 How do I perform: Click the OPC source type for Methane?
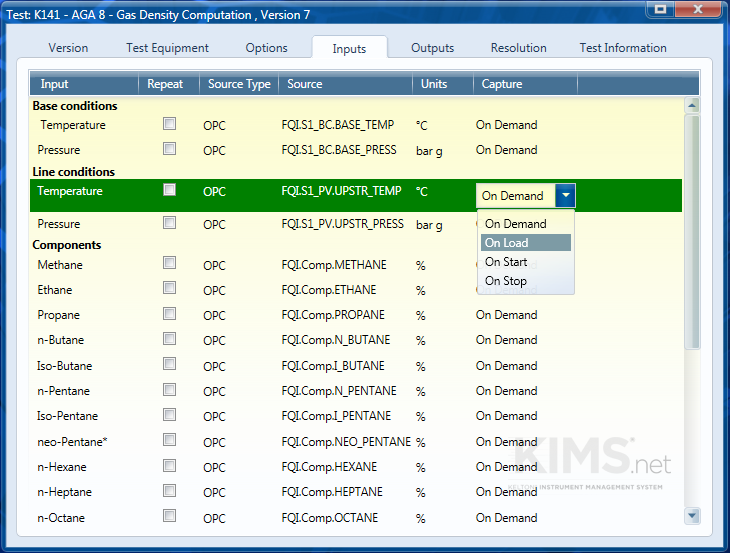click(214, 266)
